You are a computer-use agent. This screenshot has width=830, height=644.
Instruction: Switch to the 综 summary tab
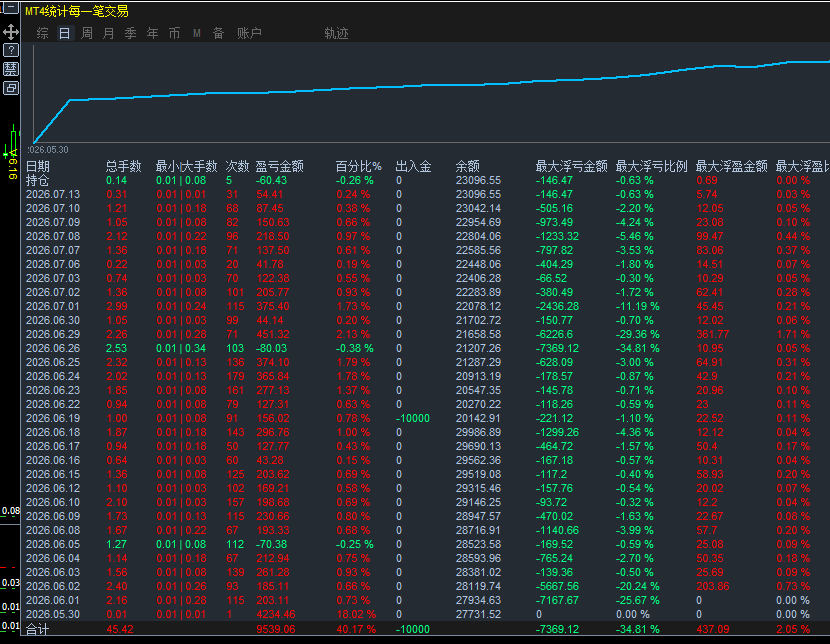[42, 33]
